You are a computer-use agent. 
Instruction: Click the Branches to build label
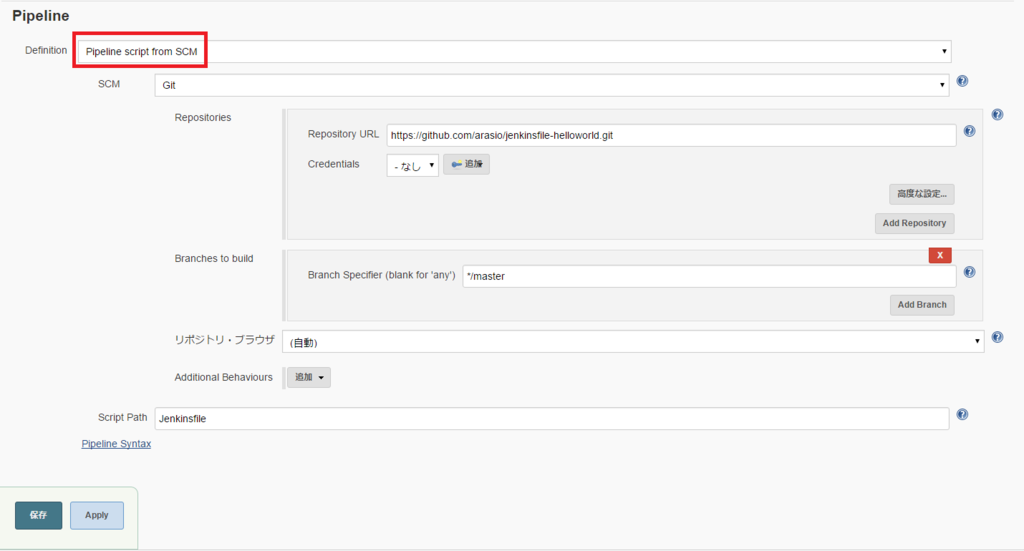214,259
